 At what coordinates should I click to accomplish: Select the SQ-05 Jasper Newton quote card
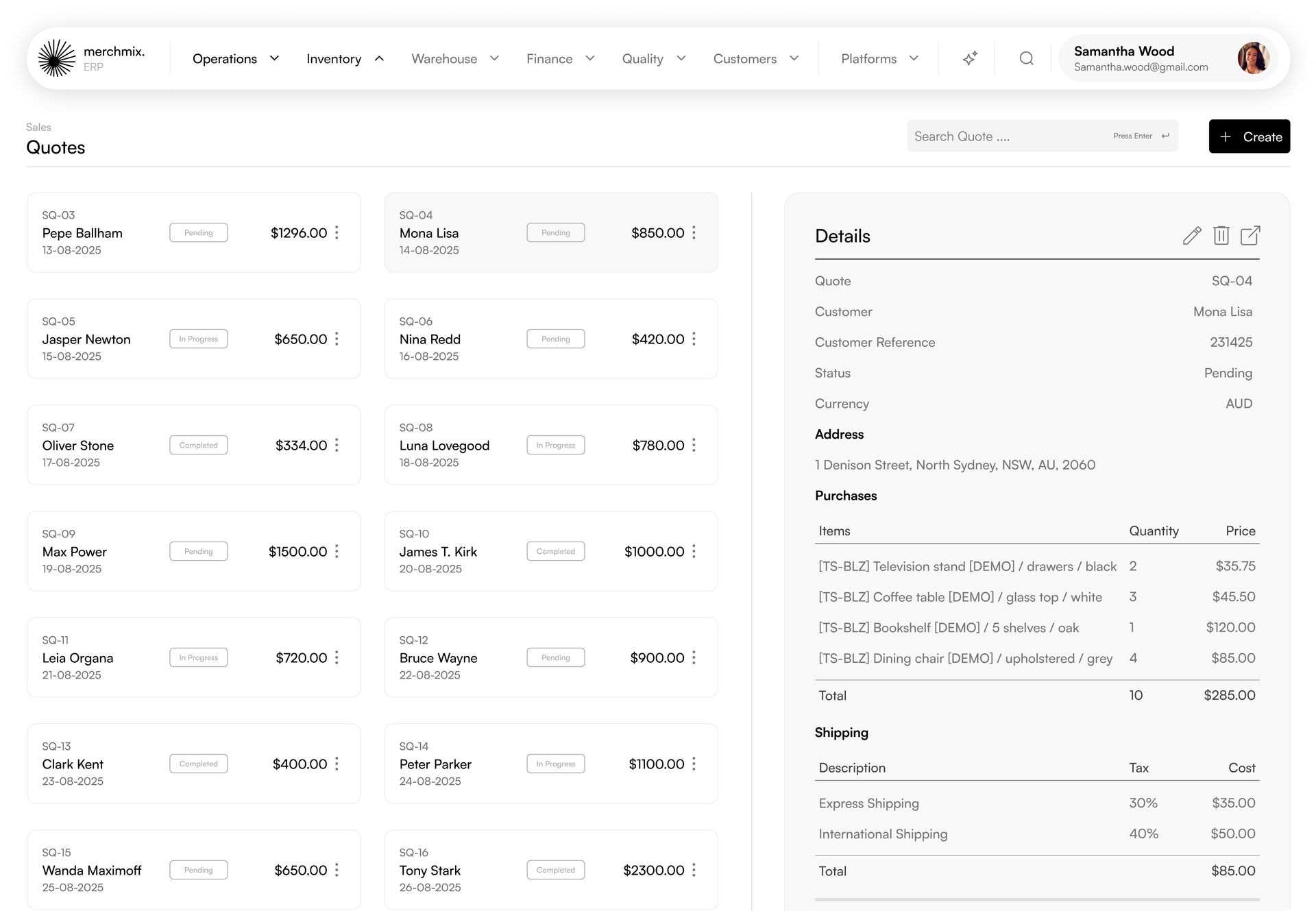(194, 339)
